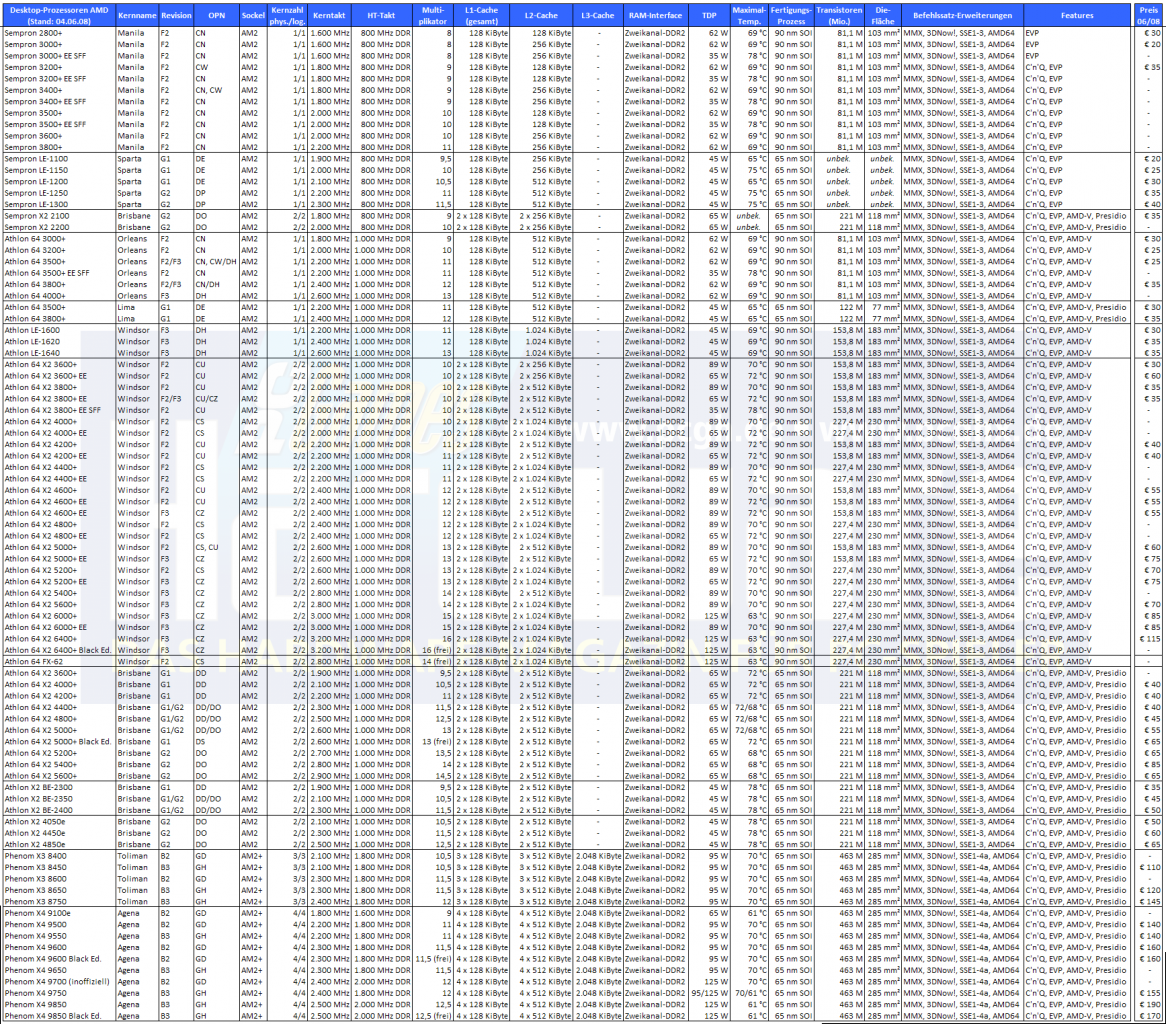Select the Phenom X3 8400 cell
This screenshot has height=1024, width=1166.
point(59,856)
